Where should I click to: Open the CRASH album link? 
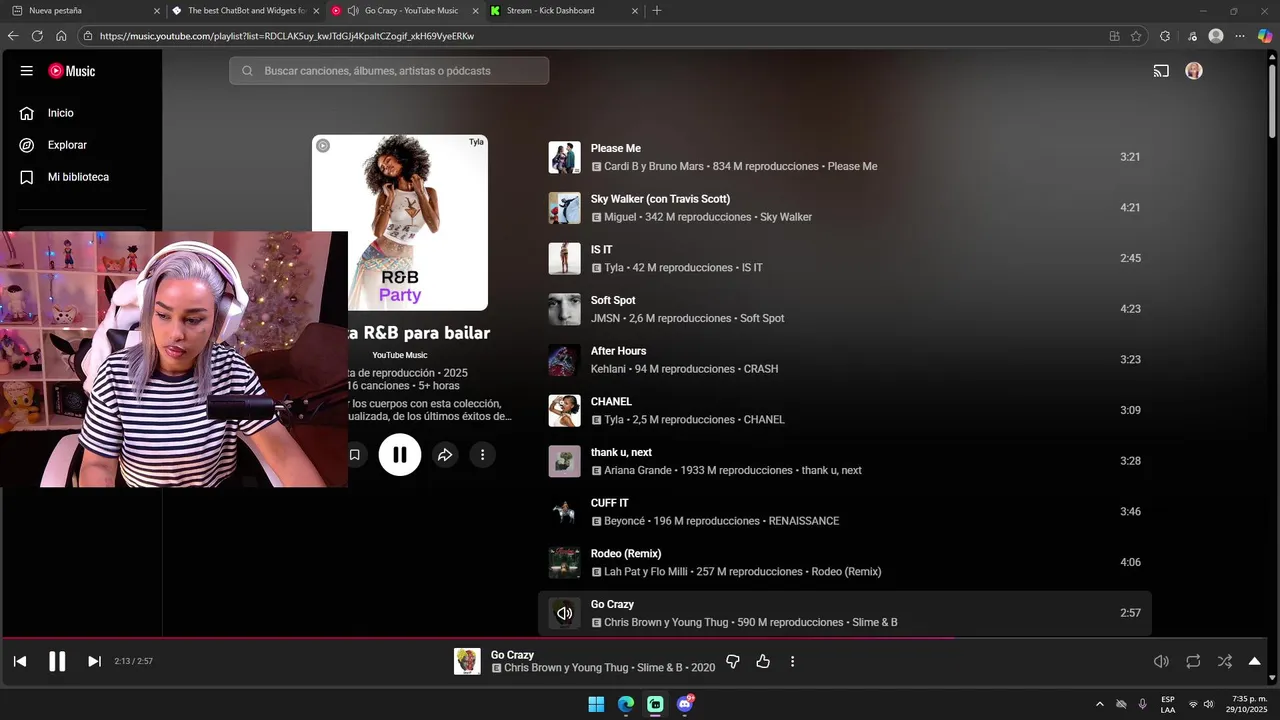[x=761, y=369]
